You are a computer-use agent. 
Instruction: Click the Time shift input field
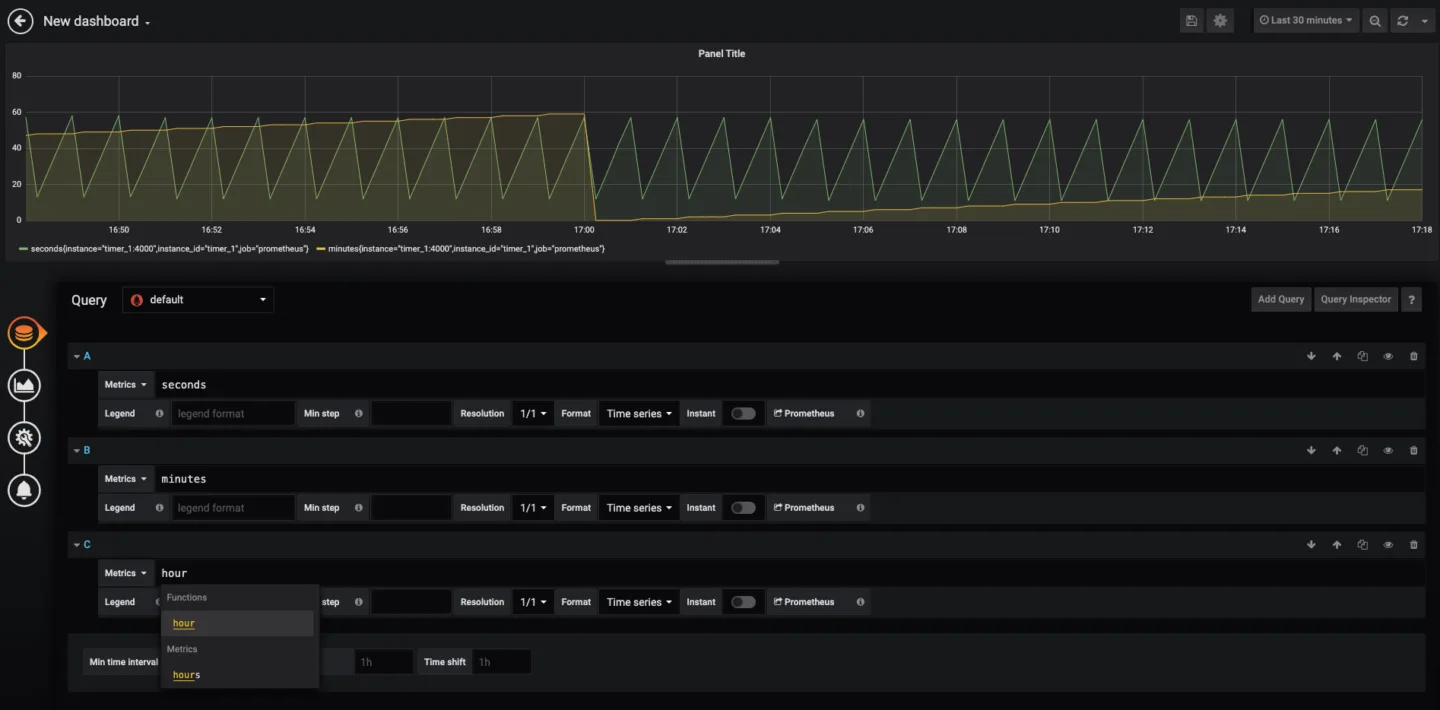tap(501, 662)
